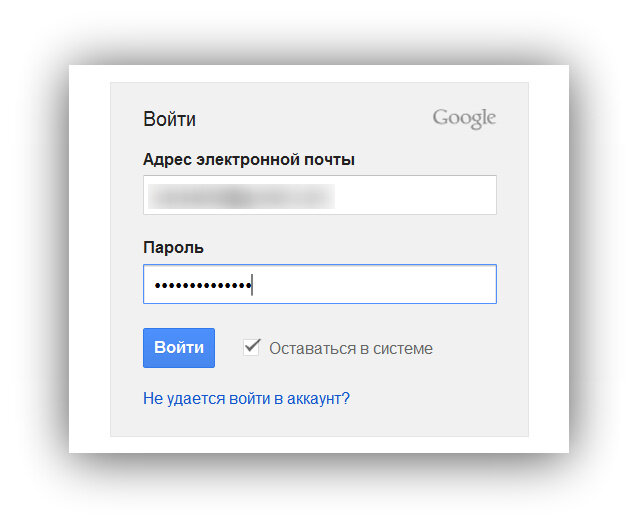Focus the password input field
The height and width of the screenshot is (526, 638).
pos(319,284)
